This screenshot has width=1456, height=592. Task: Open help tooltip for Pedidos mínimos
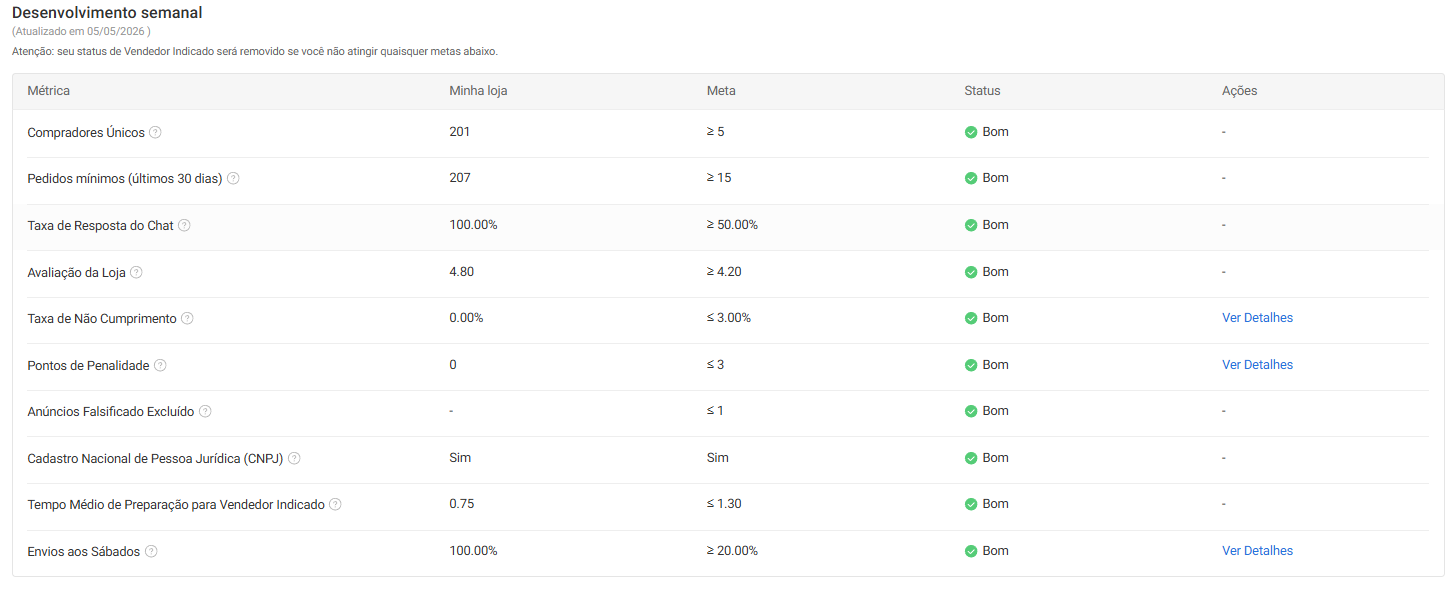click(x=233, y=178)
